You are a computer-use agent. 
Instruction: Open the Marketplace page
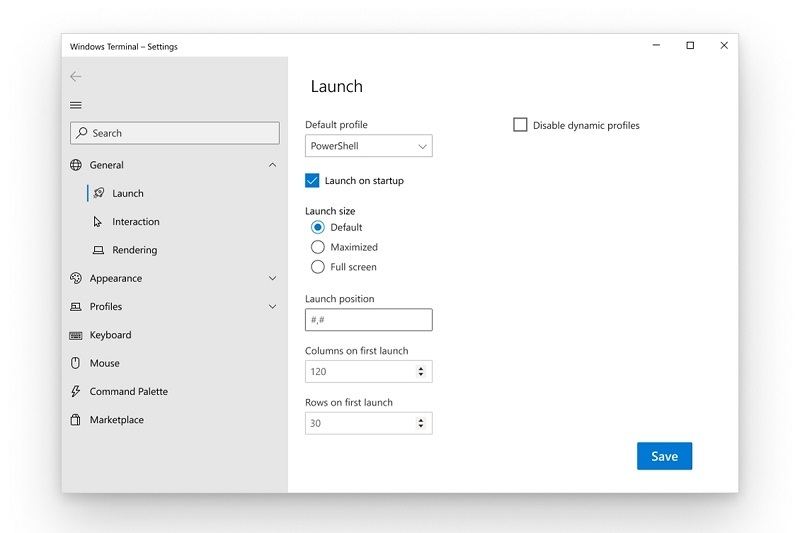click(116, 420)
